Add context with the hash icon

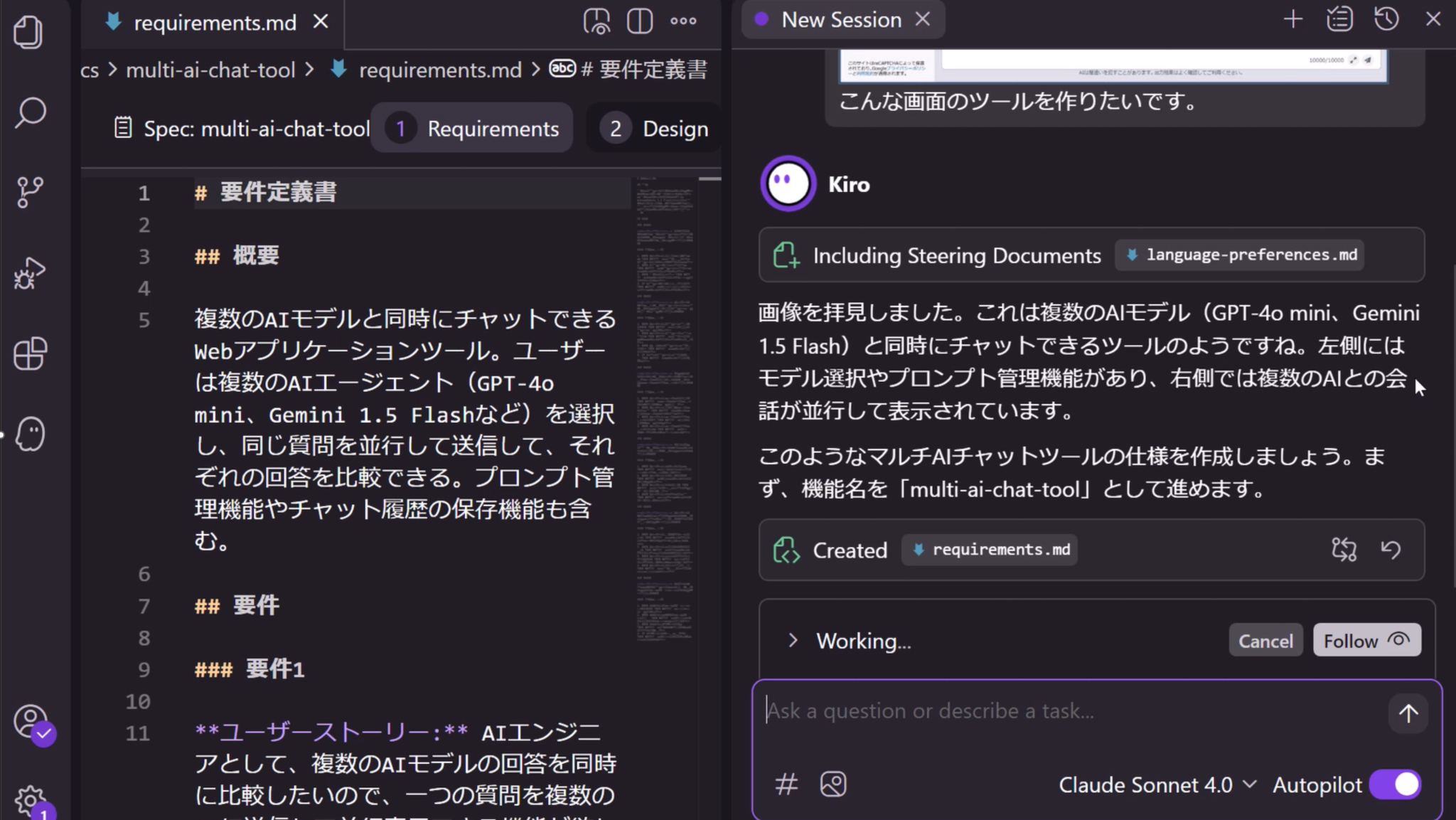786,784
